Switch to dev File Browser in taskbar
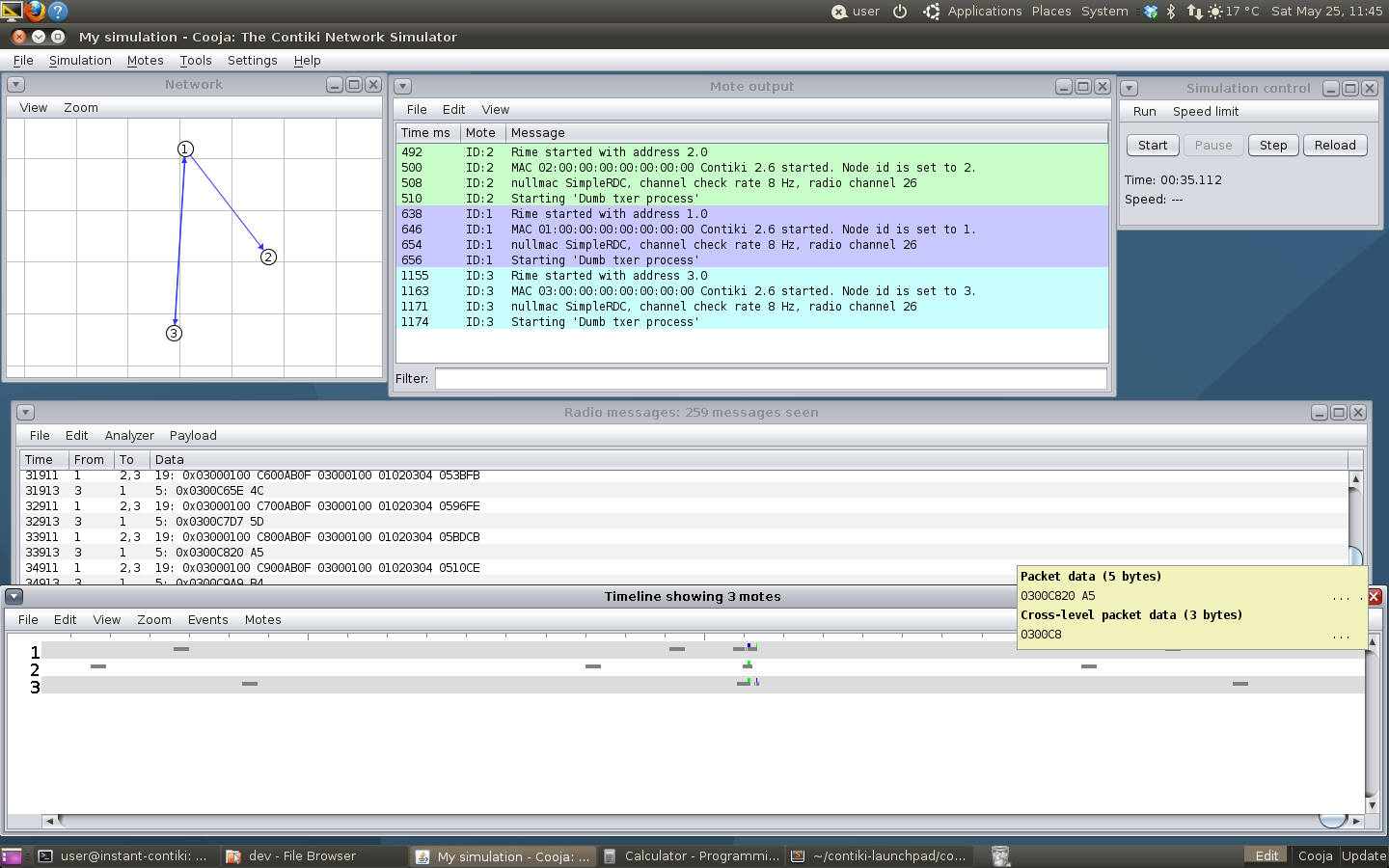The width and height of the screenshot is (1389, 868). 314,856
